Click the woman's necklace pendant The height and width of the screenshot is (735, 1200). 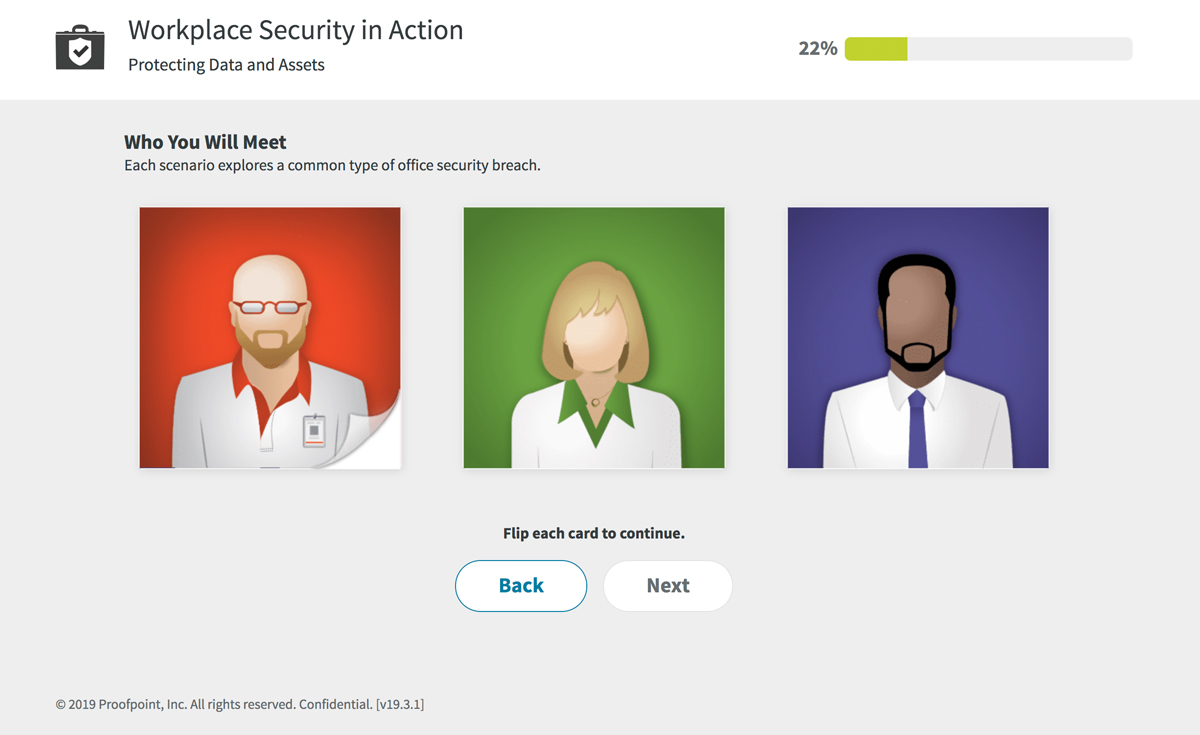point(595,402)
